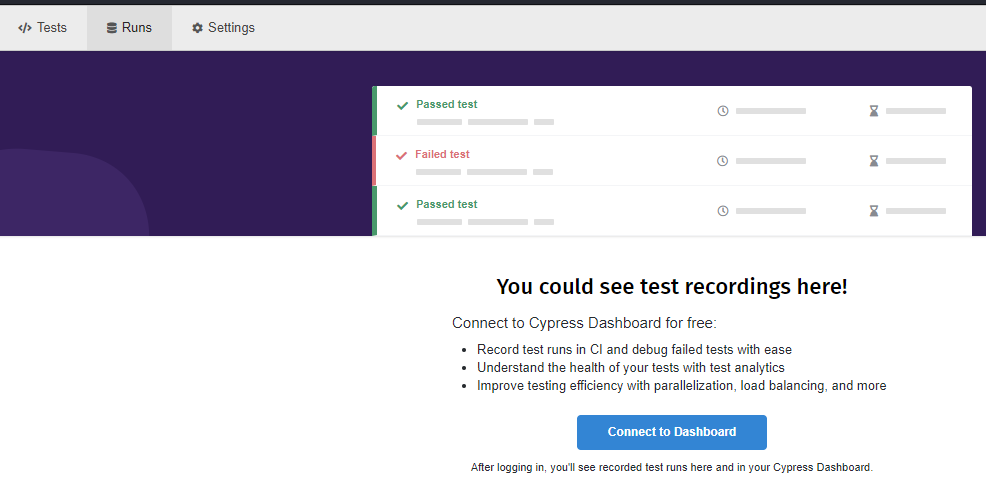Click the clock icon in the Failed test row

pos(723,161)
